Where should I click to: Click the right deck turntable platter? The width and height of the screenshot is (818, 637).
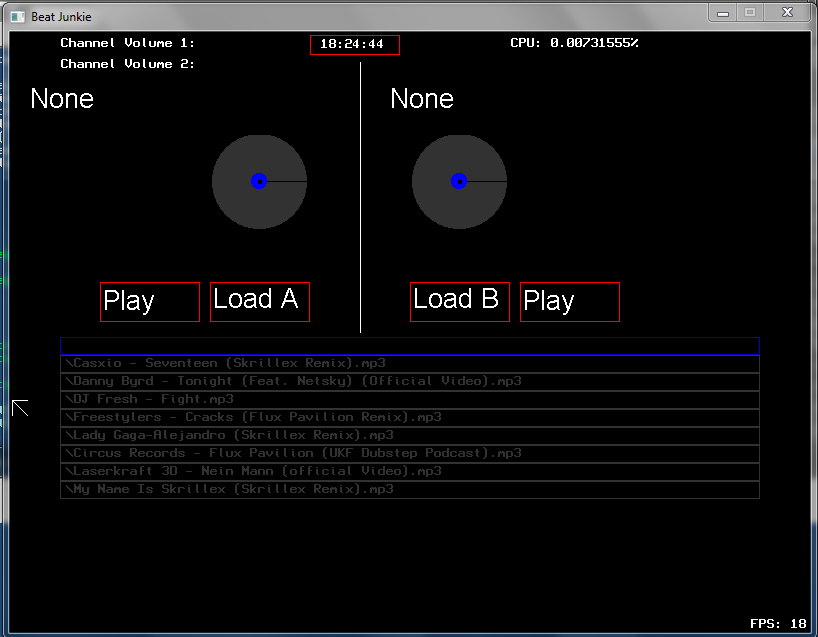point(459,181)
